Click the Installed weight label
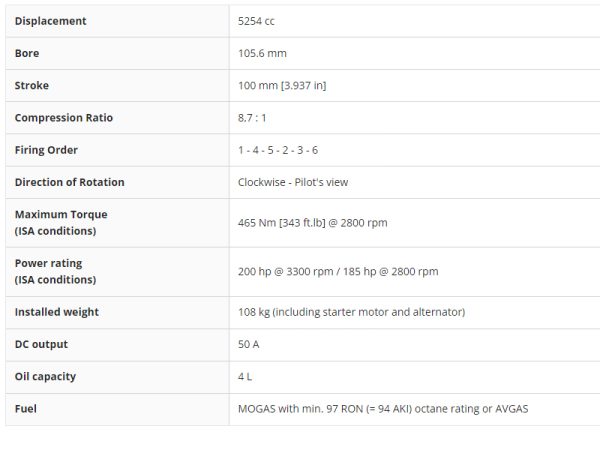The width and height of the screenshot is (600, 465). pos(56,312)
